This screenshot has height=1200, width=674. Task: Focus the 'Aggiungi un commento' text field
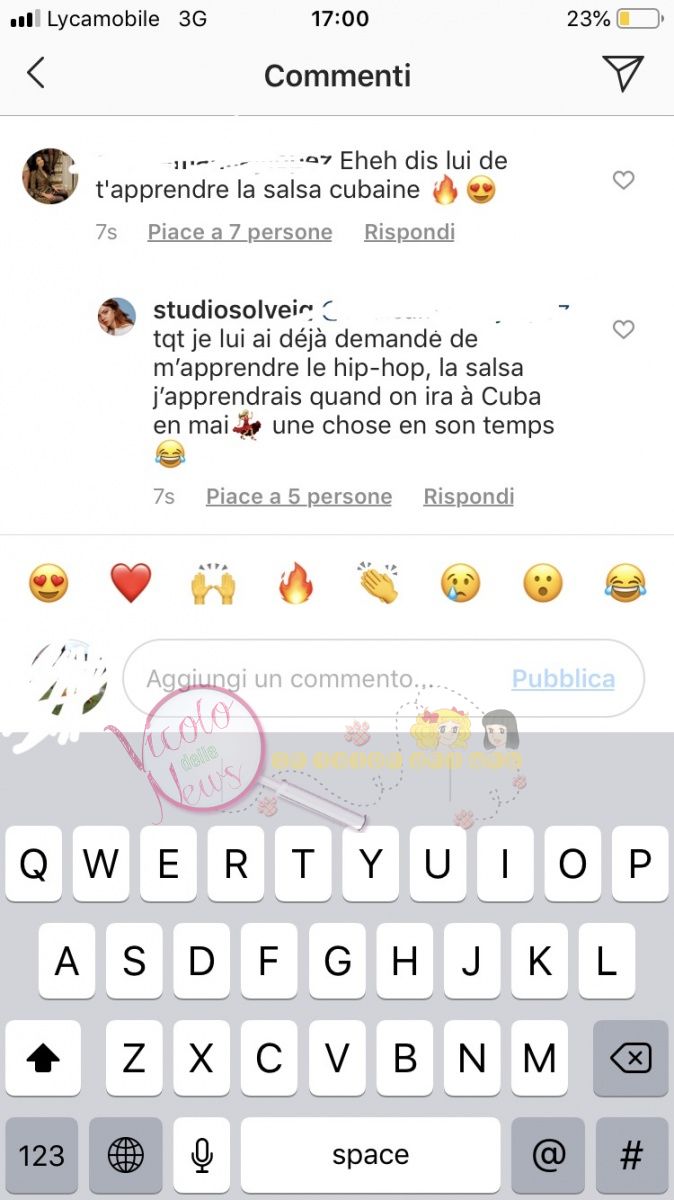tap(384, 679)
